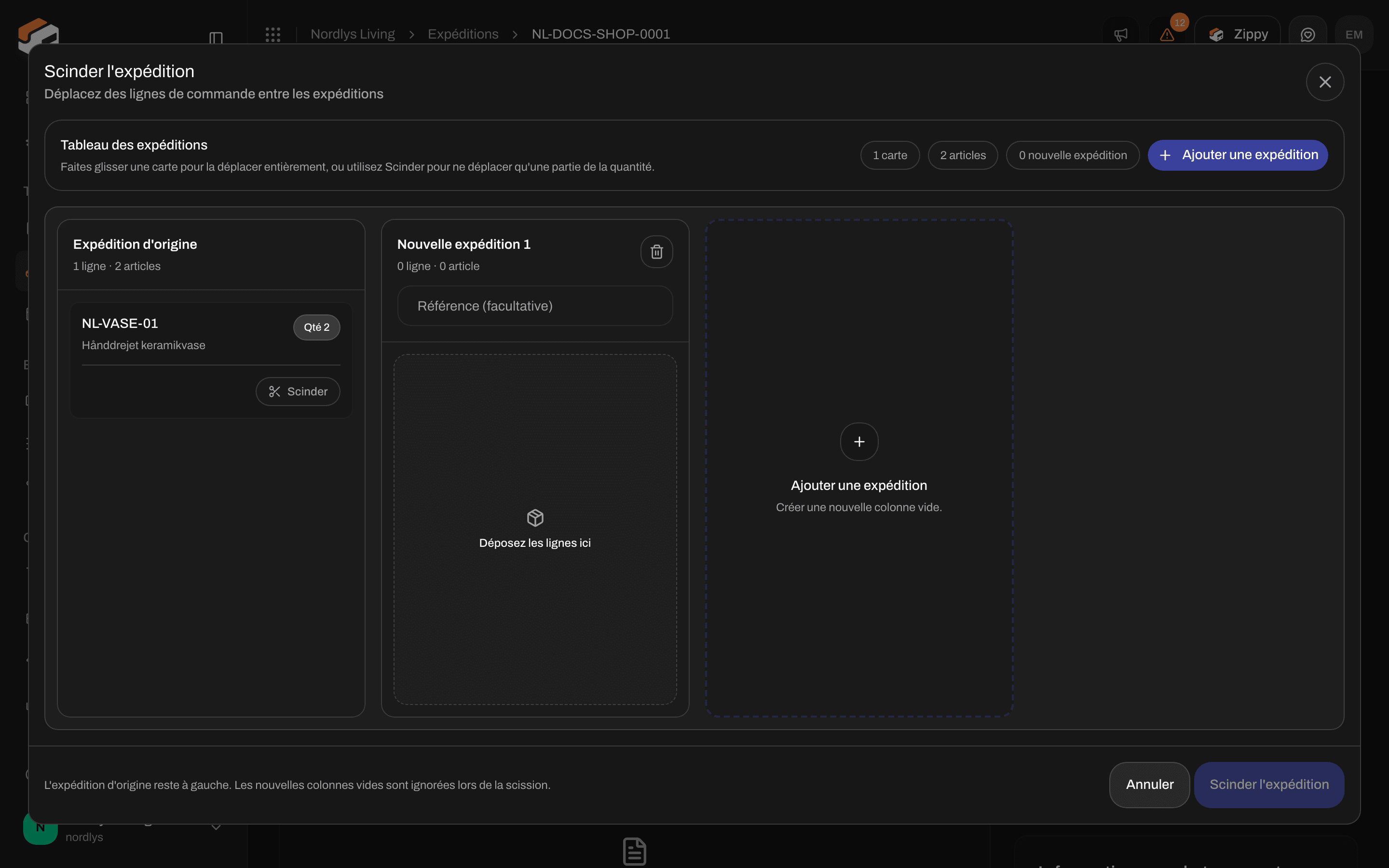
Task: Click the Déposez les lignes ici drop zone
Action: click(535, 529)
